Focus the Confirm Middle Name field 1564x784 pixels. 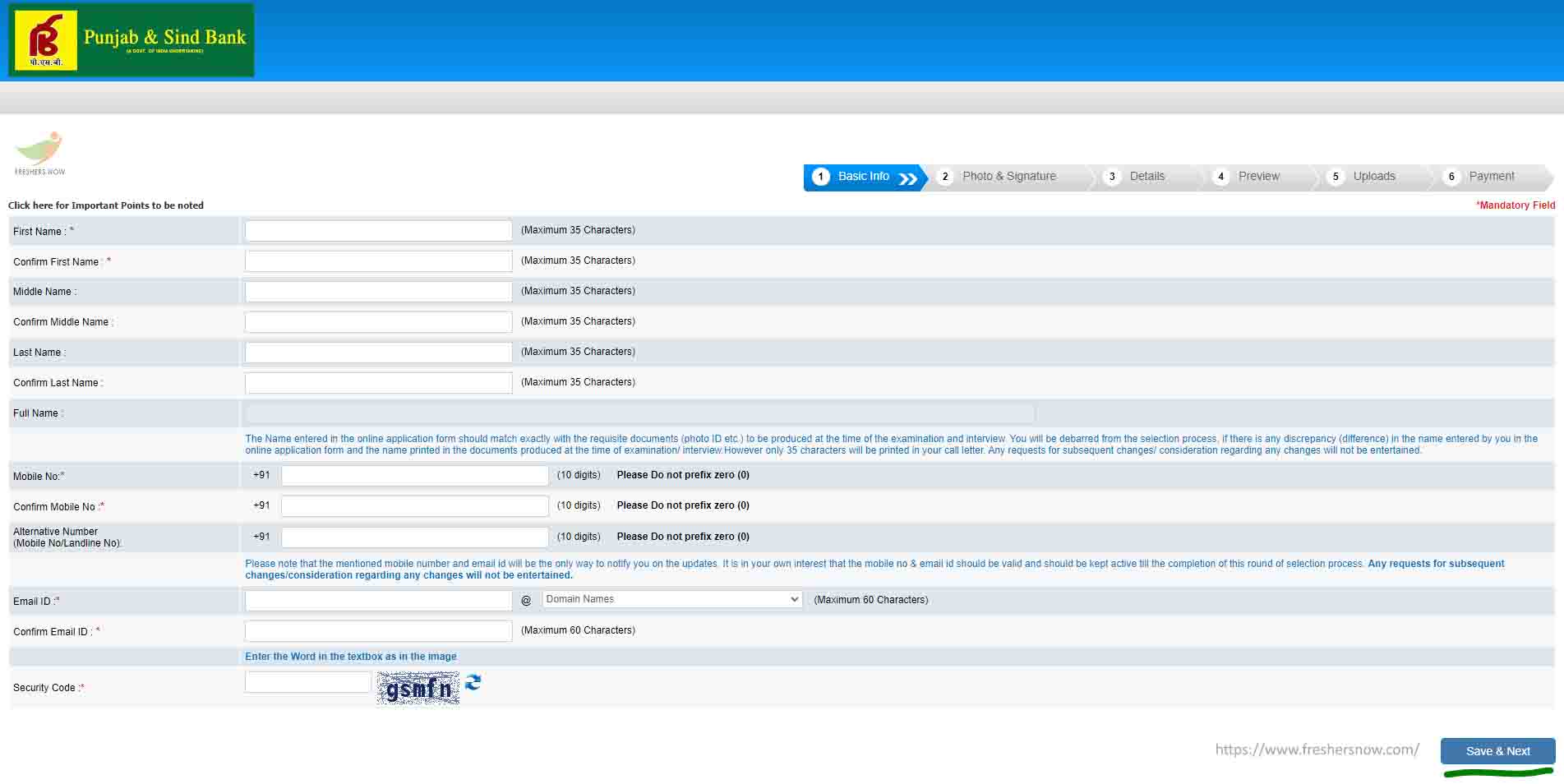378,322
